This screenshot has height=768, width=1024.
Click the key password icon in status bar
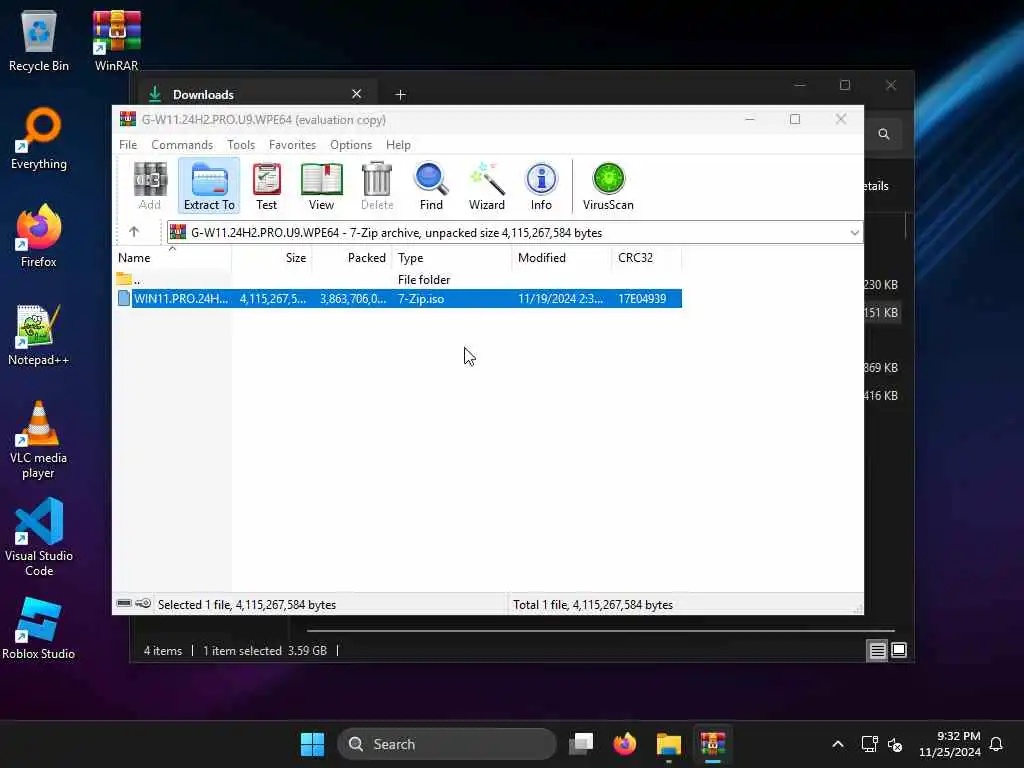(143, 603)
